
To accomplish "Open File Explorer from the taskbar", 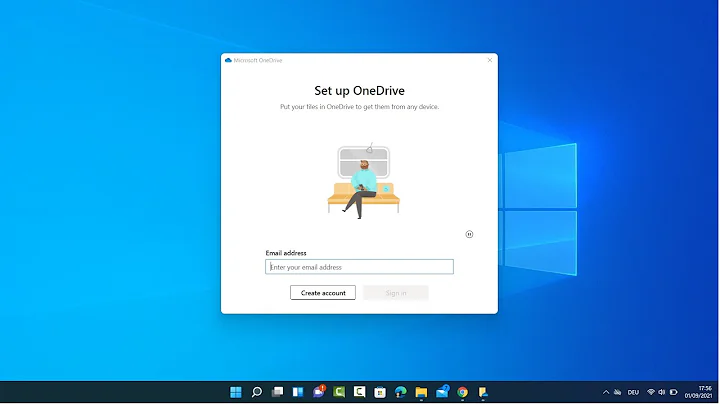I will coord(421,392).
